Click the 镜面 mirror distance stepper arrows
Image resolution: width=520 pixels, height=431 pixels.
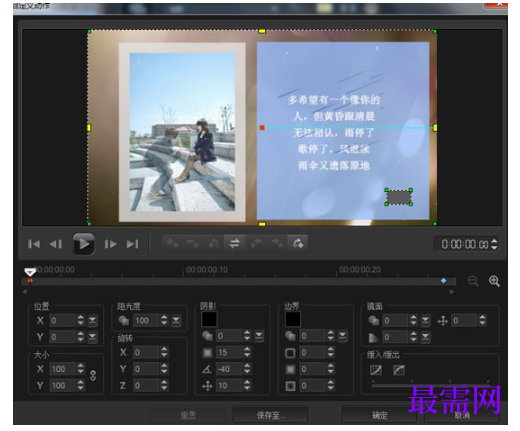point(482,321)
